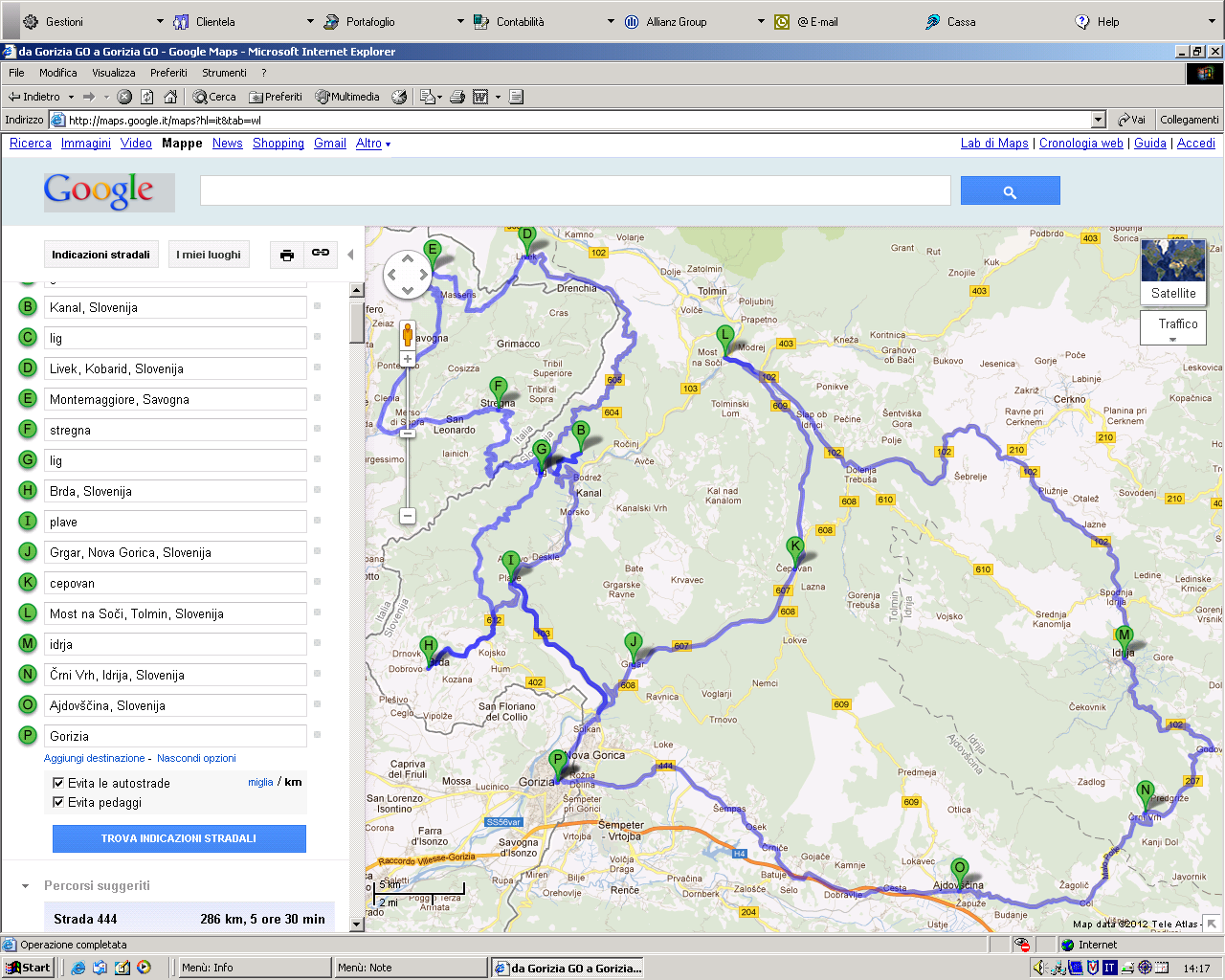Viewport: 1225px width, 980px height.
Task: Click the Traffico map button
Action: point(1173,327)
